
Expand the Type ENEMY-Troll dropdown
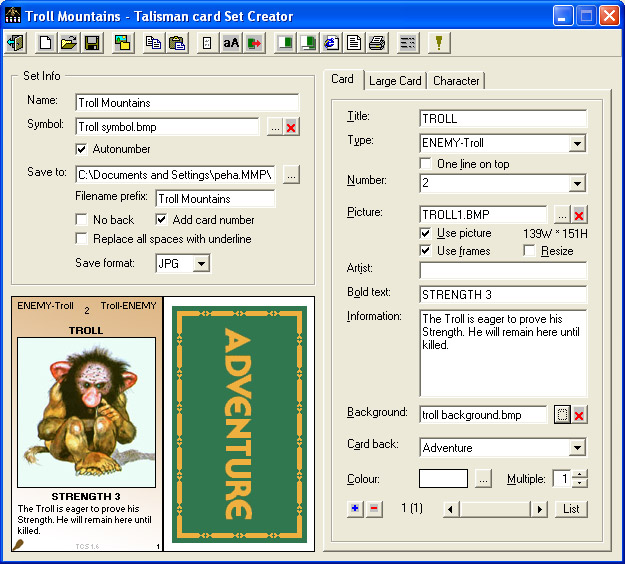[x=577, y=143]
